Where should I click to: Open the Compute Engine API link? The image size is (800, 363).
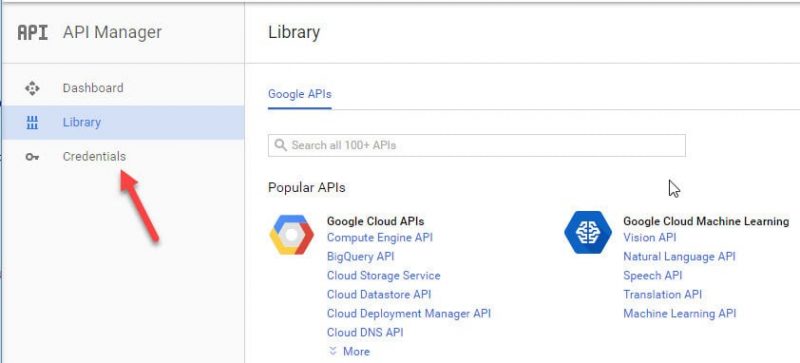coord(380,237)
